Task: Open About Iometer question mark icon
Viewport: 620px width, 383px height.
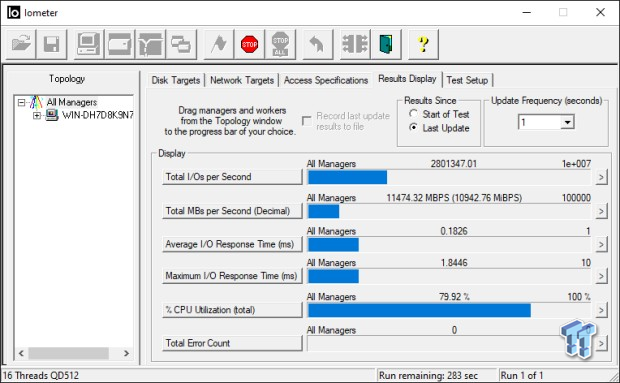Action: pos(423,44)
